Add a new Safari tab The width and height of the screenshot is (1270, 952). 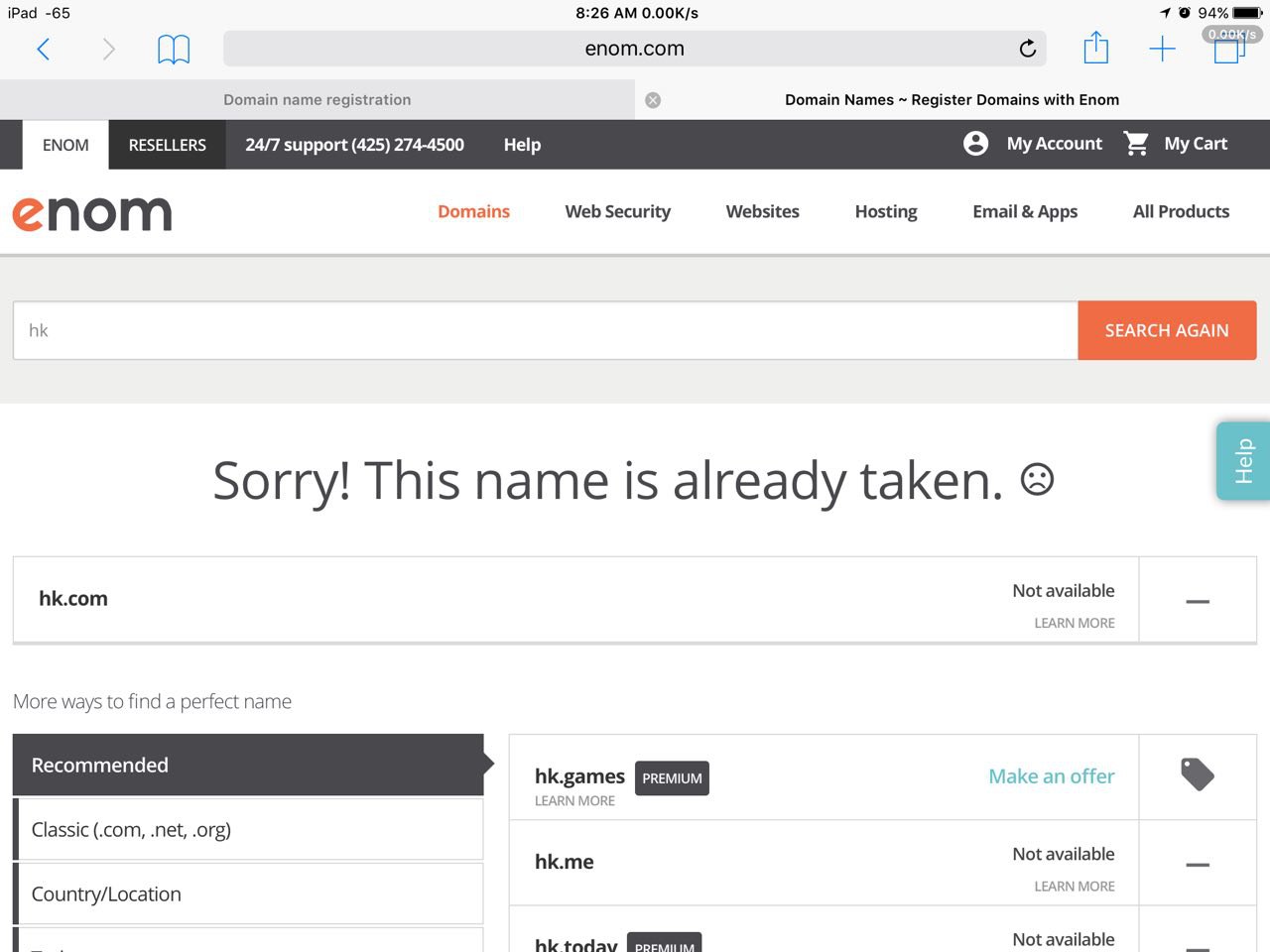(1162, 49)
